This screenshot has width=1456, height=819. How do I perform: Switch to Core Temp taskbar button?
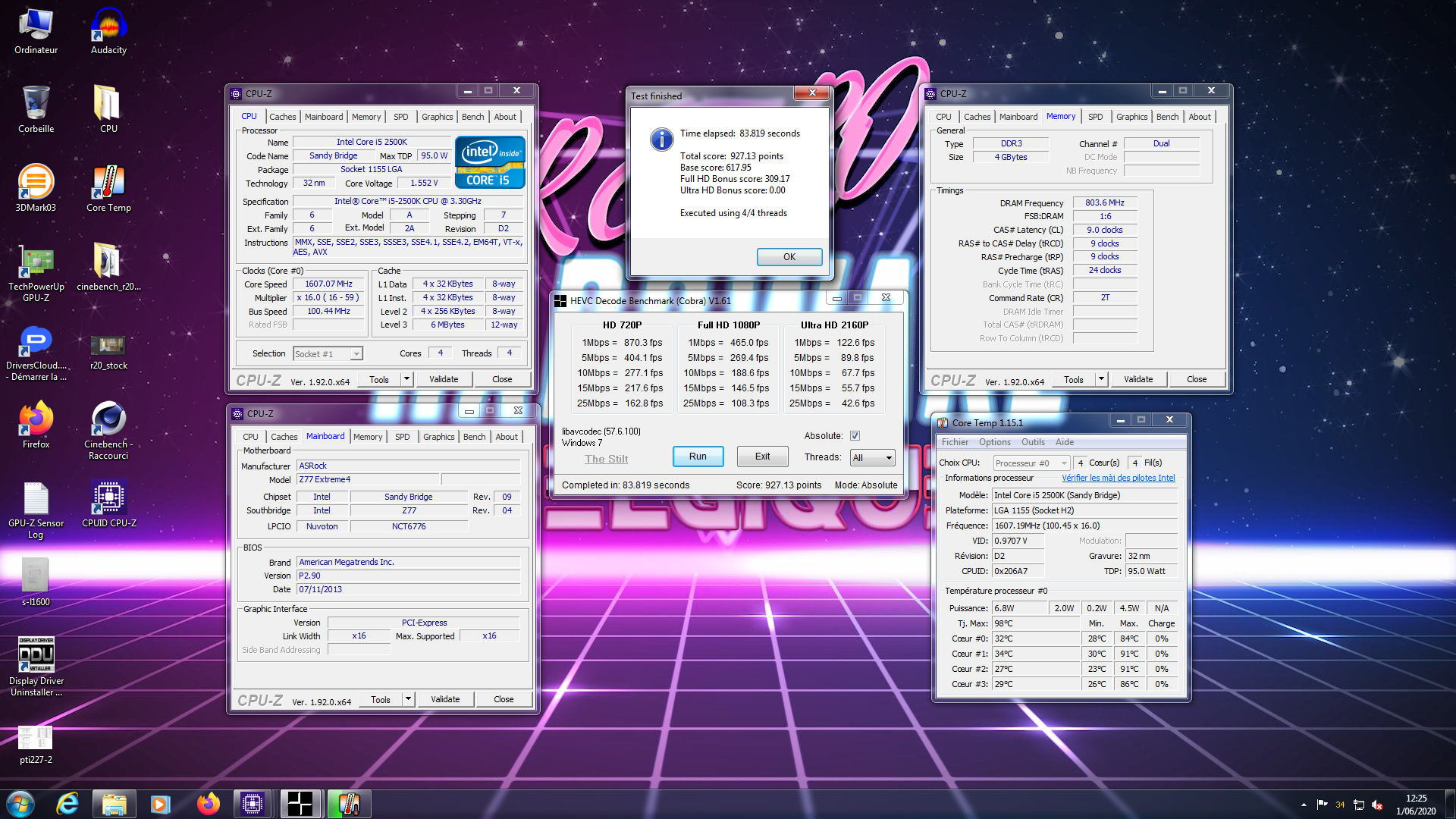[349, 804]
